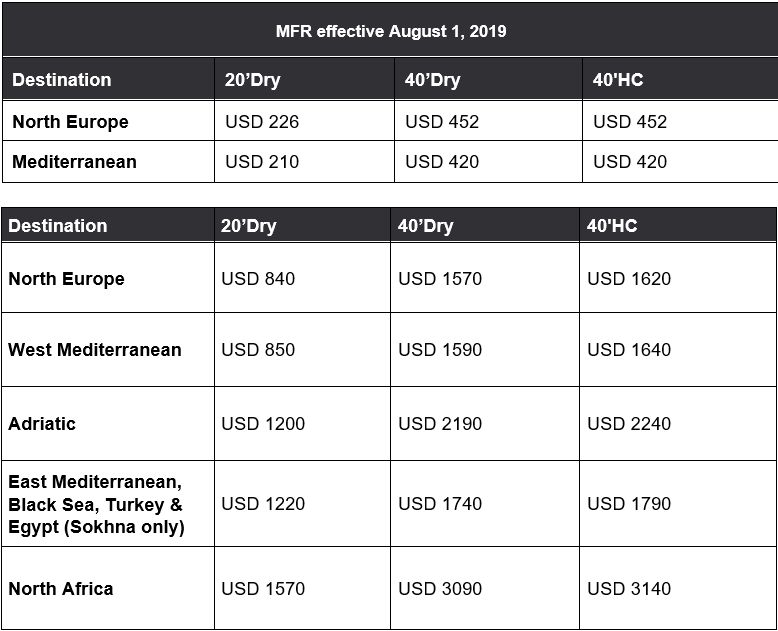Click the 40'HC header in the lower table
Viewport: 778px width, 631px height.
(612, 226)
